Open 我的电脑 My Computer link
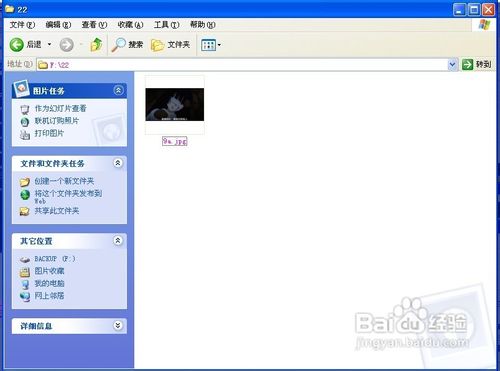The image size is (500, 371). [49, 283]
